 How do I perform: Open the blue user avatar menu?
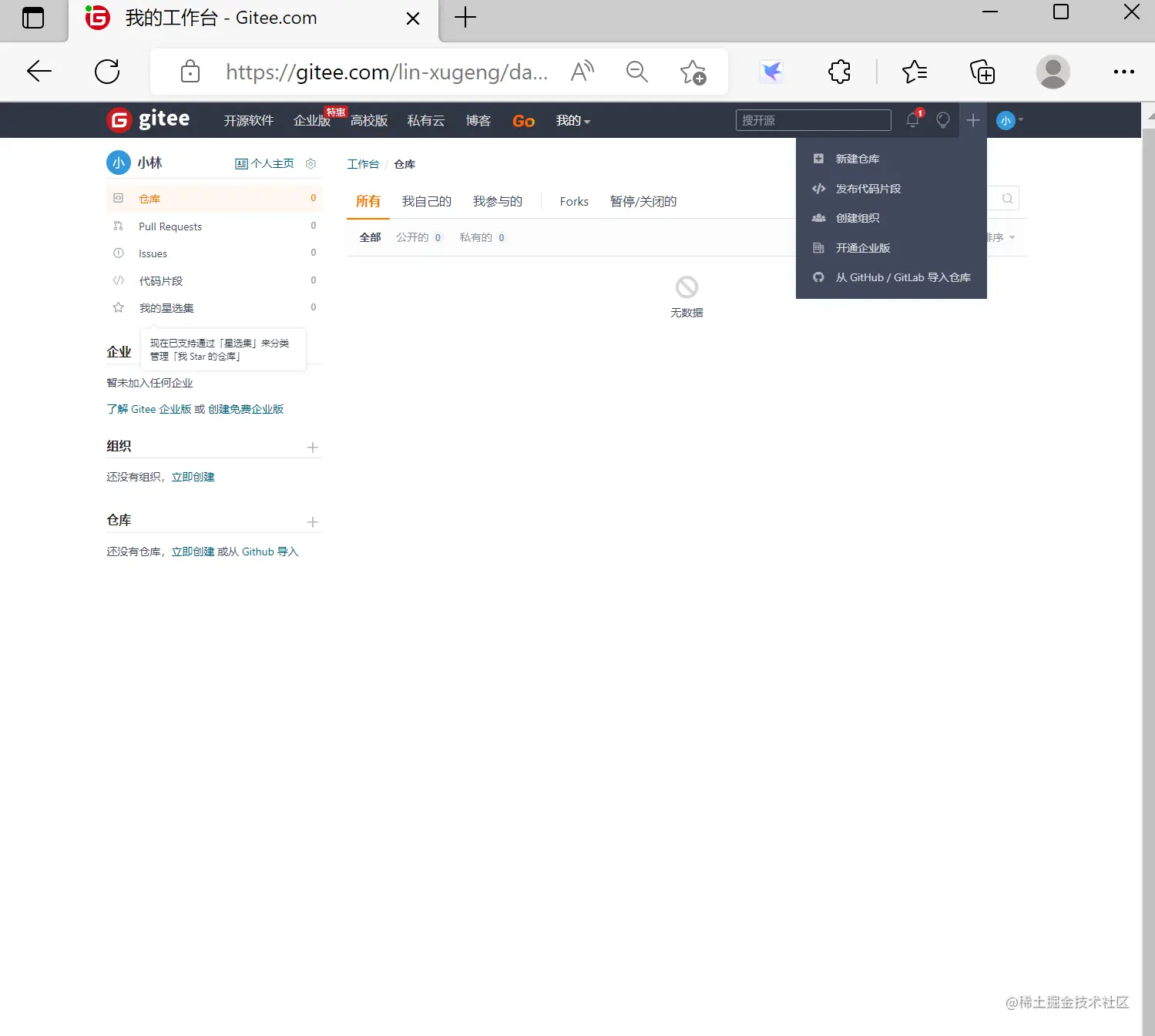pos(1009,120)
